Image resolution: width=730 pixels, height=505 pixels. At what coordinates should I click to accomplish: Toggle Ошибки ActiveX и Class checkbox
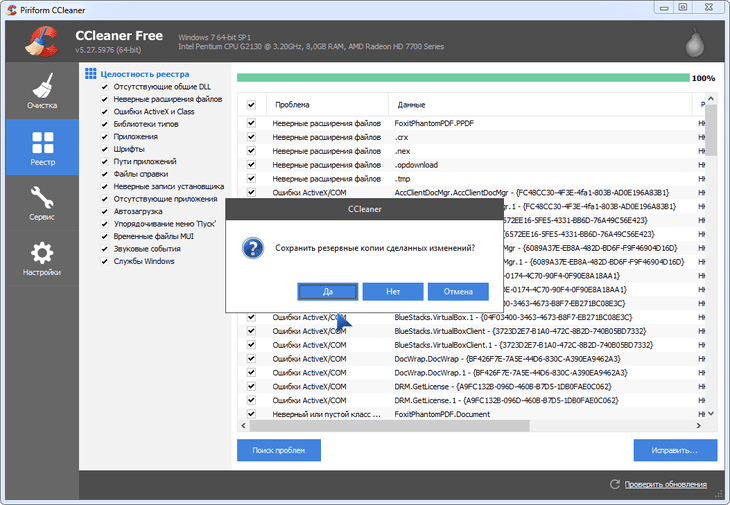click(105, 112)
